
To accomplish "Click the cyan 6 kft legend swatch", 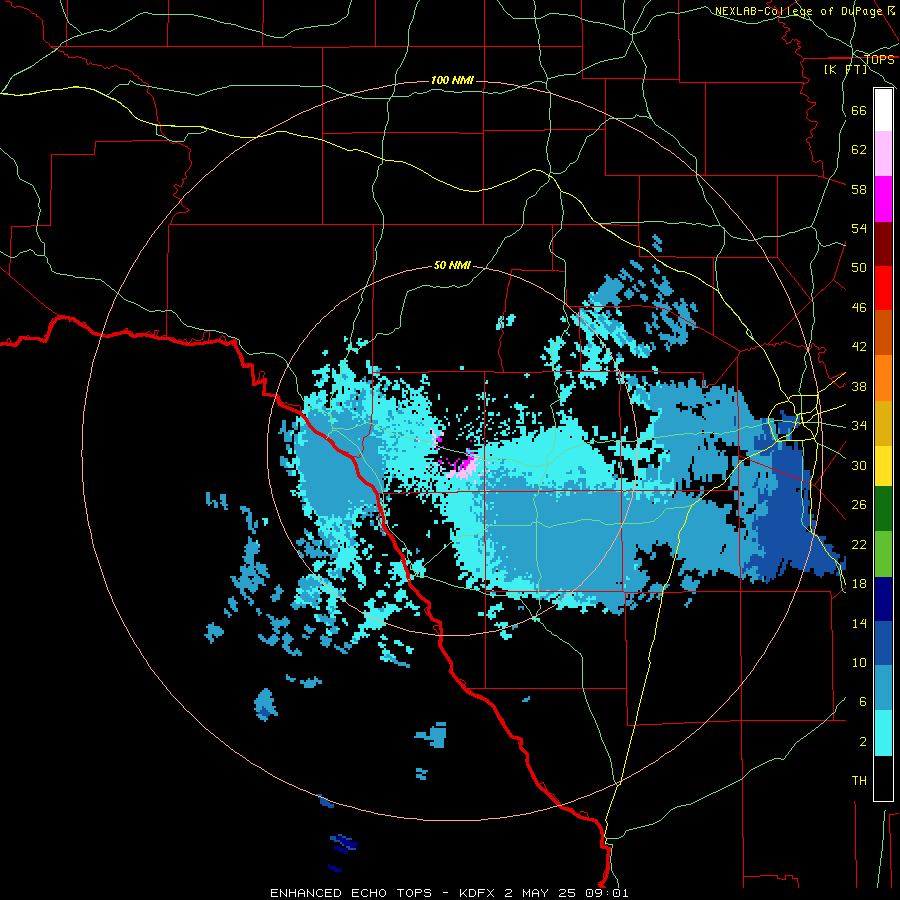I will click(883, 733).
